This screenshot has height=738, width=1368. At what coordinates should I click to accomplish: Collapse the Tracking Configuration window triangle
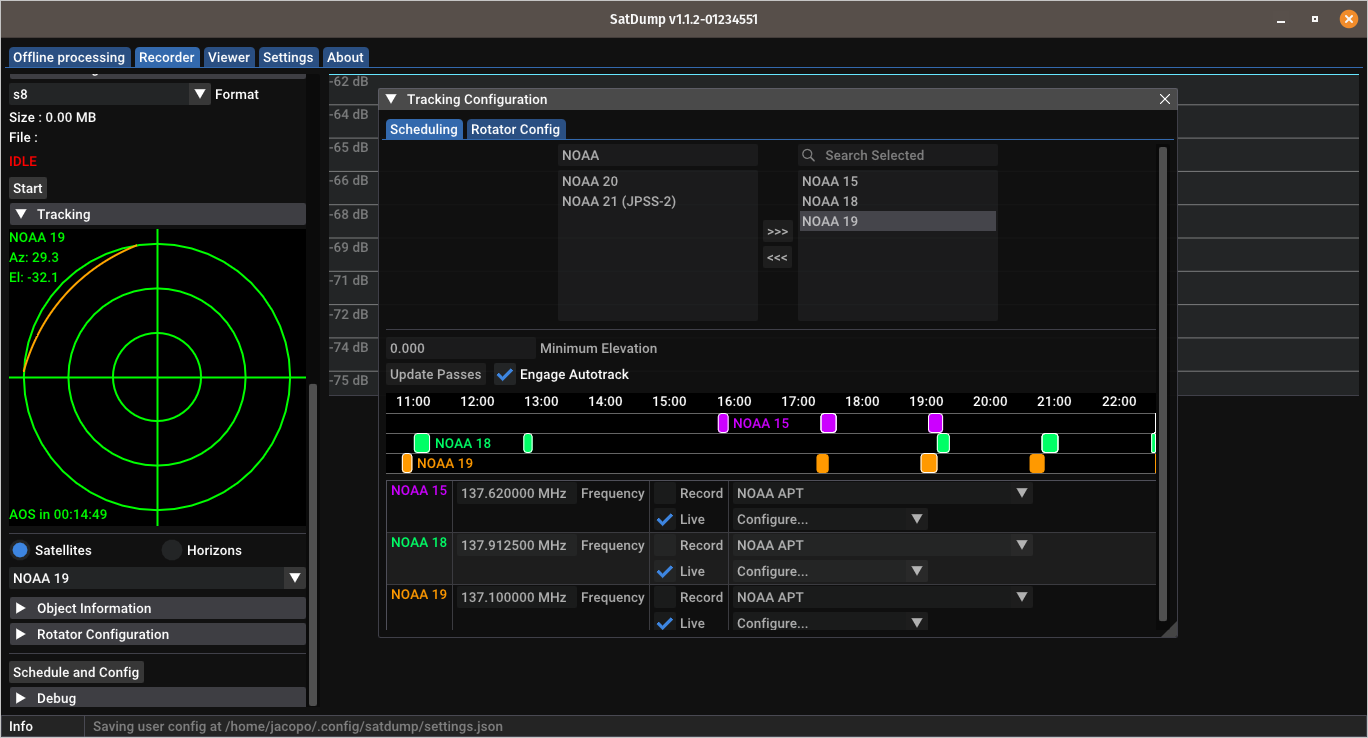(x=391, y=99)
